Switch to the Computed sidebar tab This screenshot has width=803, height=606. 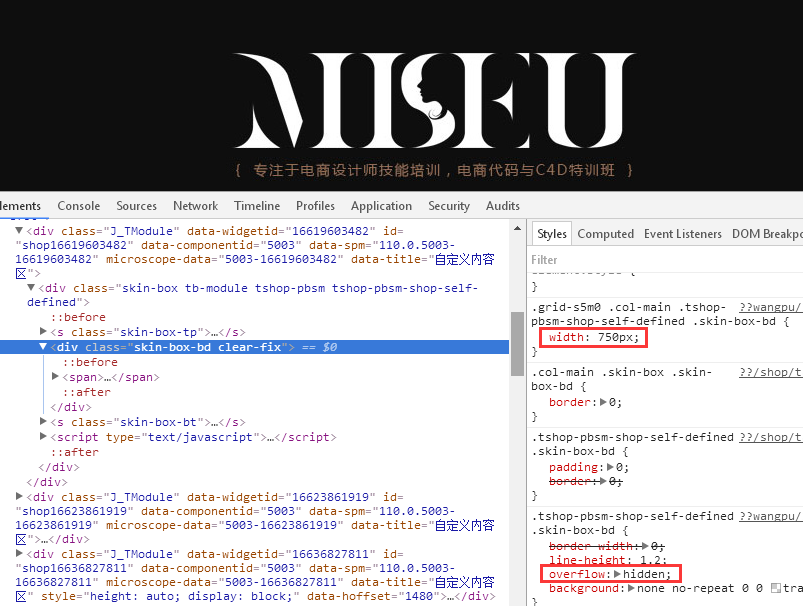(605, 234)
